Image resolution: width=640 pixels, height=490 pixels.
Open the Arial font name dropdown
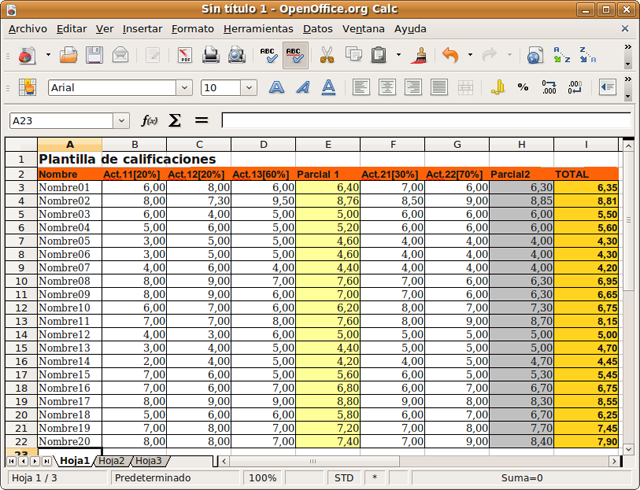[184, 88]
